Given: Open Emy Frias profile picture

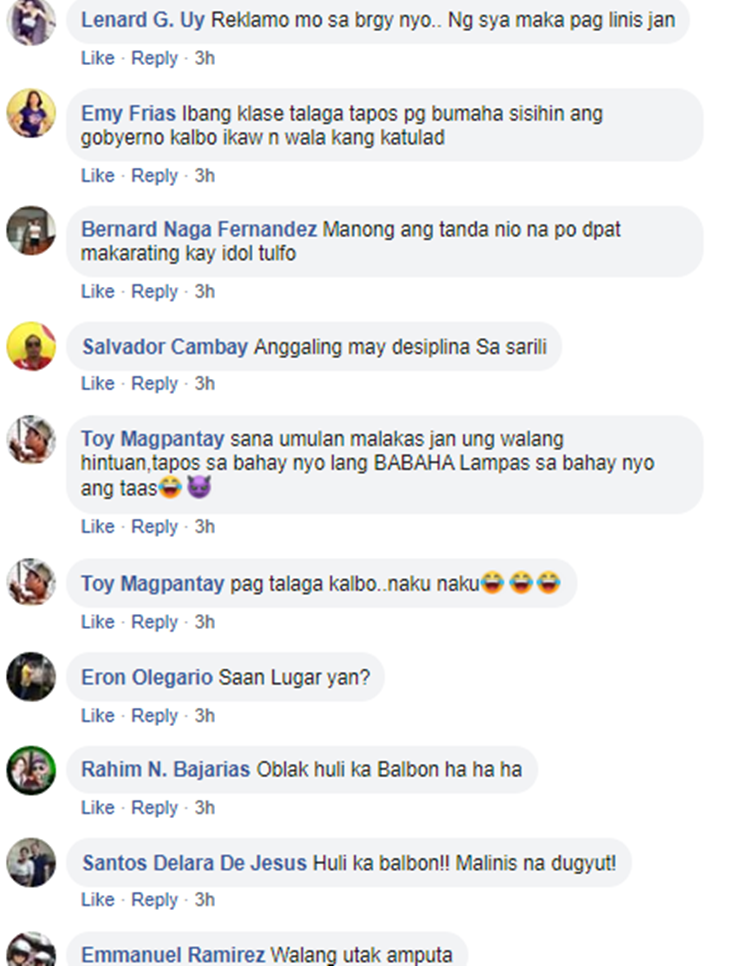Looking at the screenshot, I should [x=31, y=113].
